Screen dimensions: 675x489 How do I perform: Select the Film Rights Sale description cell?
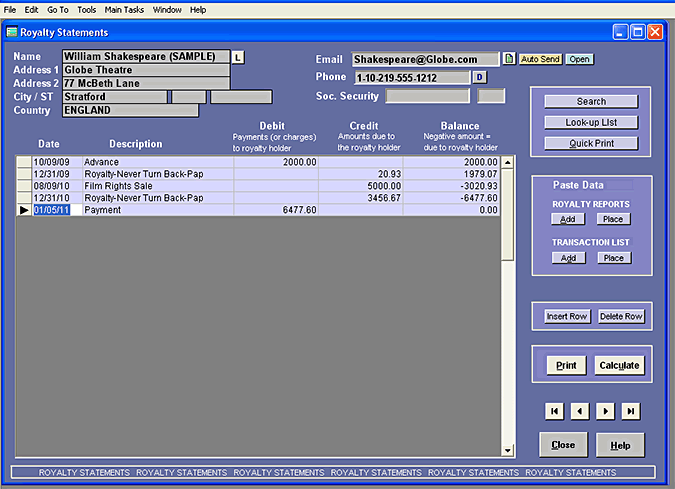click(x=157, y=186)
